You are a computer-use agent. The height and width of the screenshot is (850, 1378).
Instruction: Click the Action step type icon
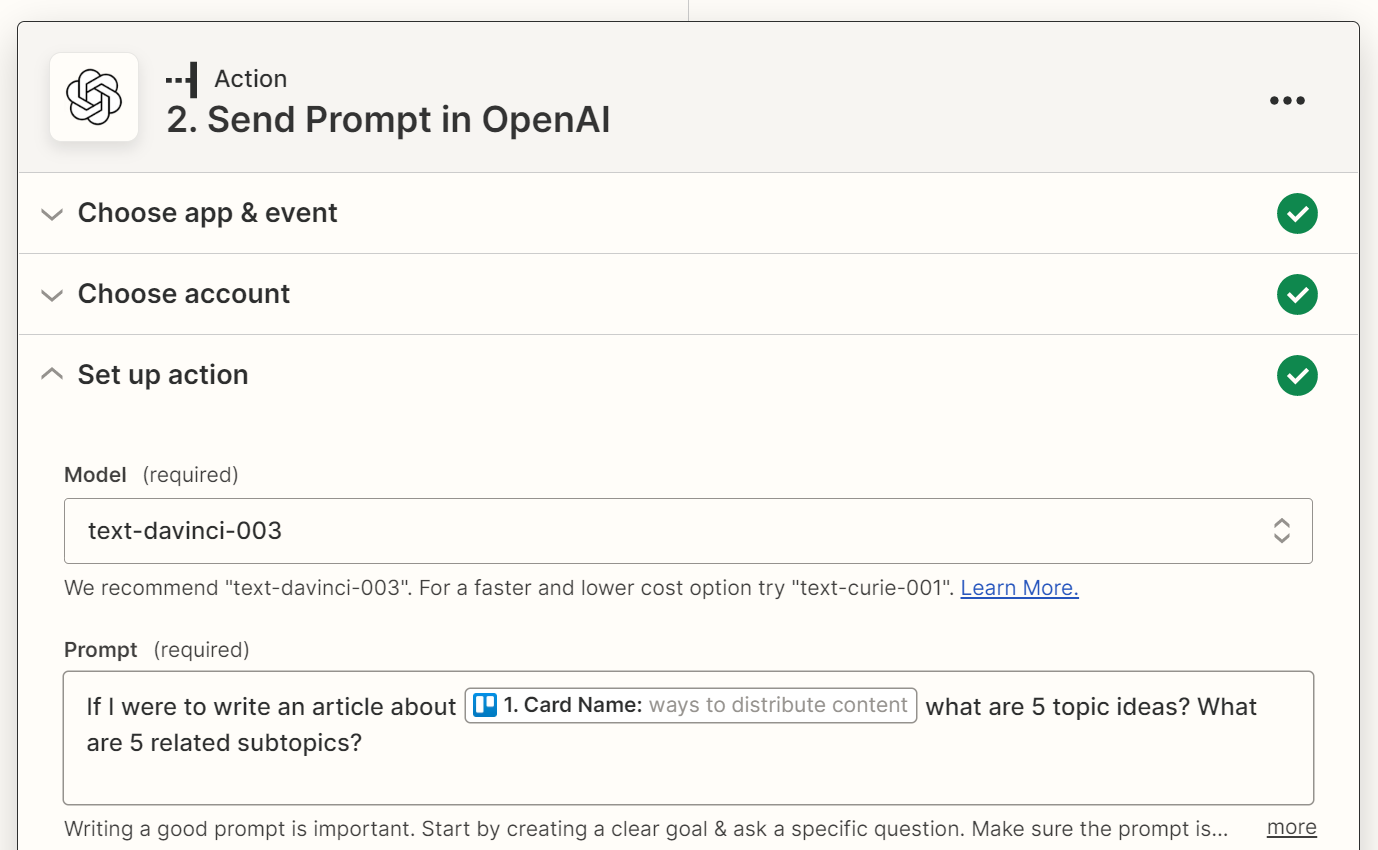182,79
